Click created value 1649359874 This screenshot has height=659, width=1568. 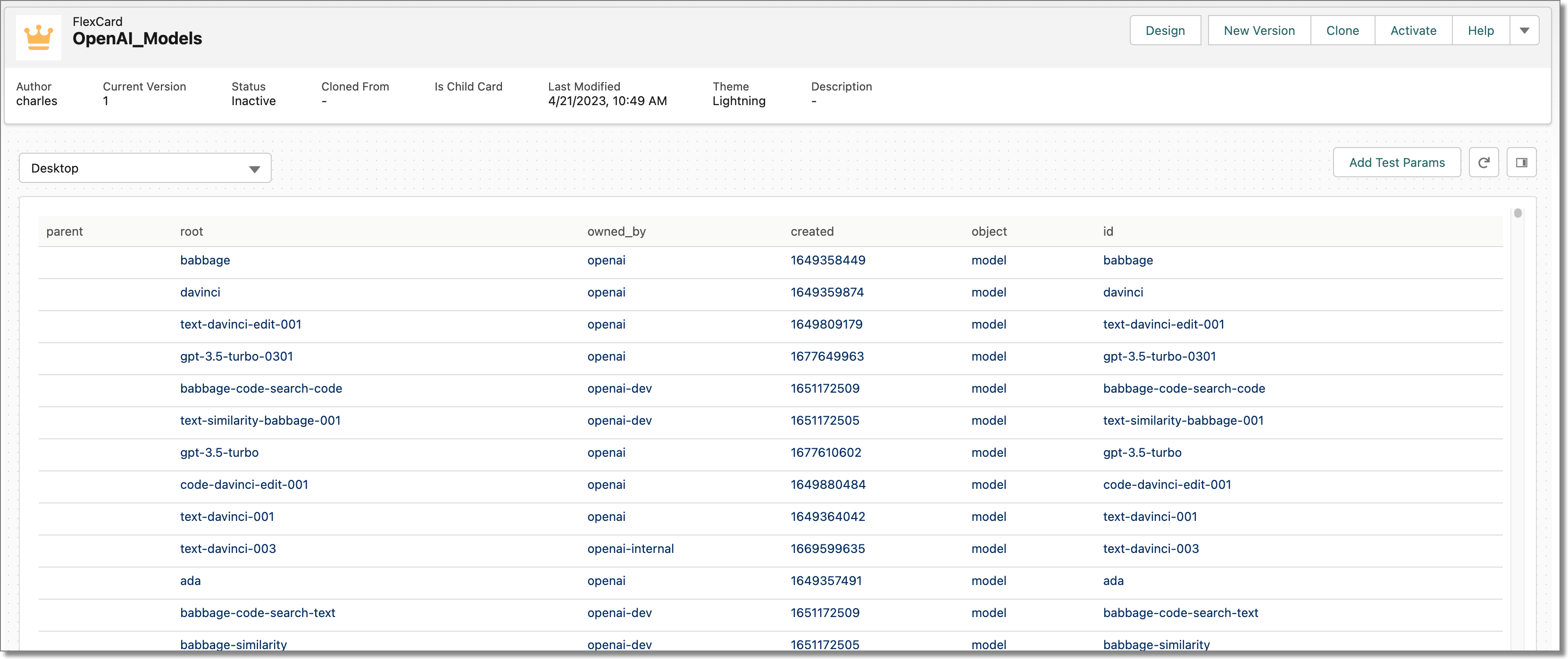pos(827,292)
